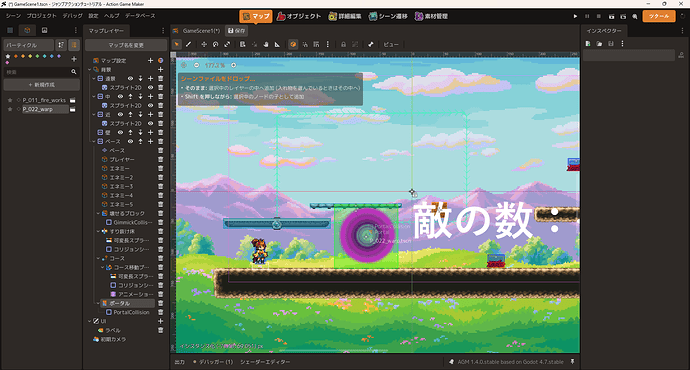Click the skeleton bone tool icon
Image resolution: width=690 pixels, height=370 pixels.
click(371, 44)
